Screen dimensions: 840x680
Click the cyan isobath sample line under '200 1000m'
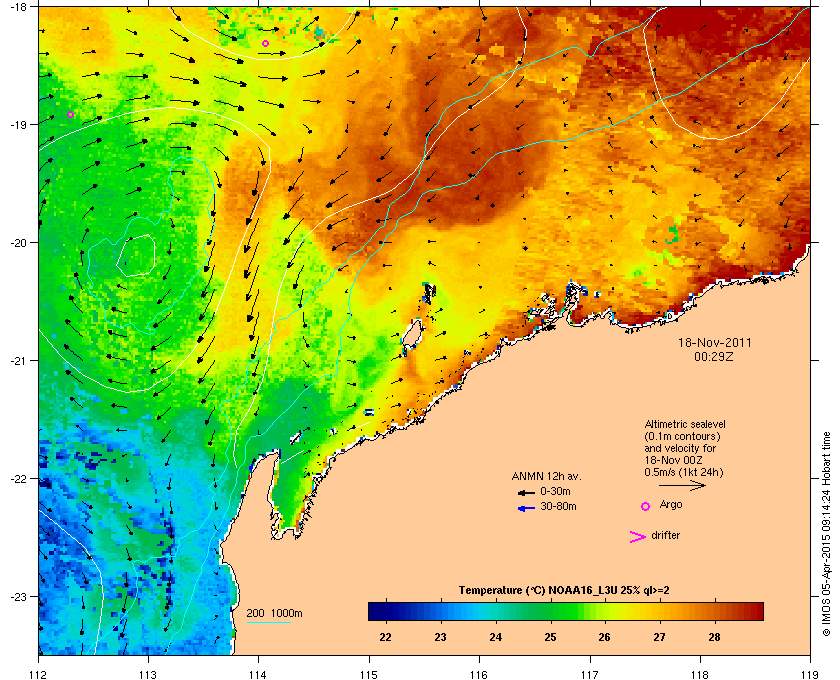[268, 623]
